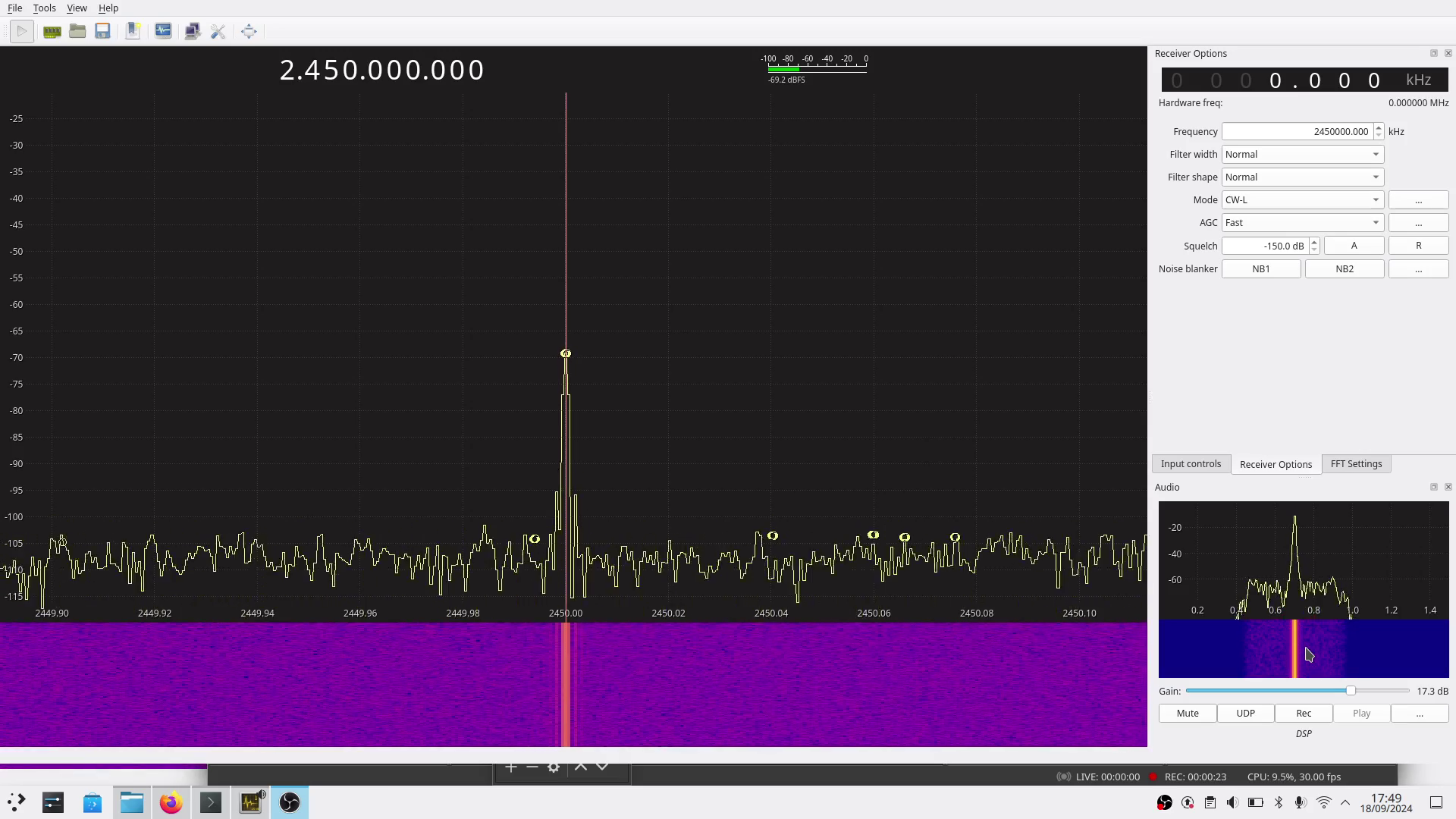Viewport: 1456px width, 819px height.
Task: Open Audio options ellipsis button
Action: click(1420, 714)
